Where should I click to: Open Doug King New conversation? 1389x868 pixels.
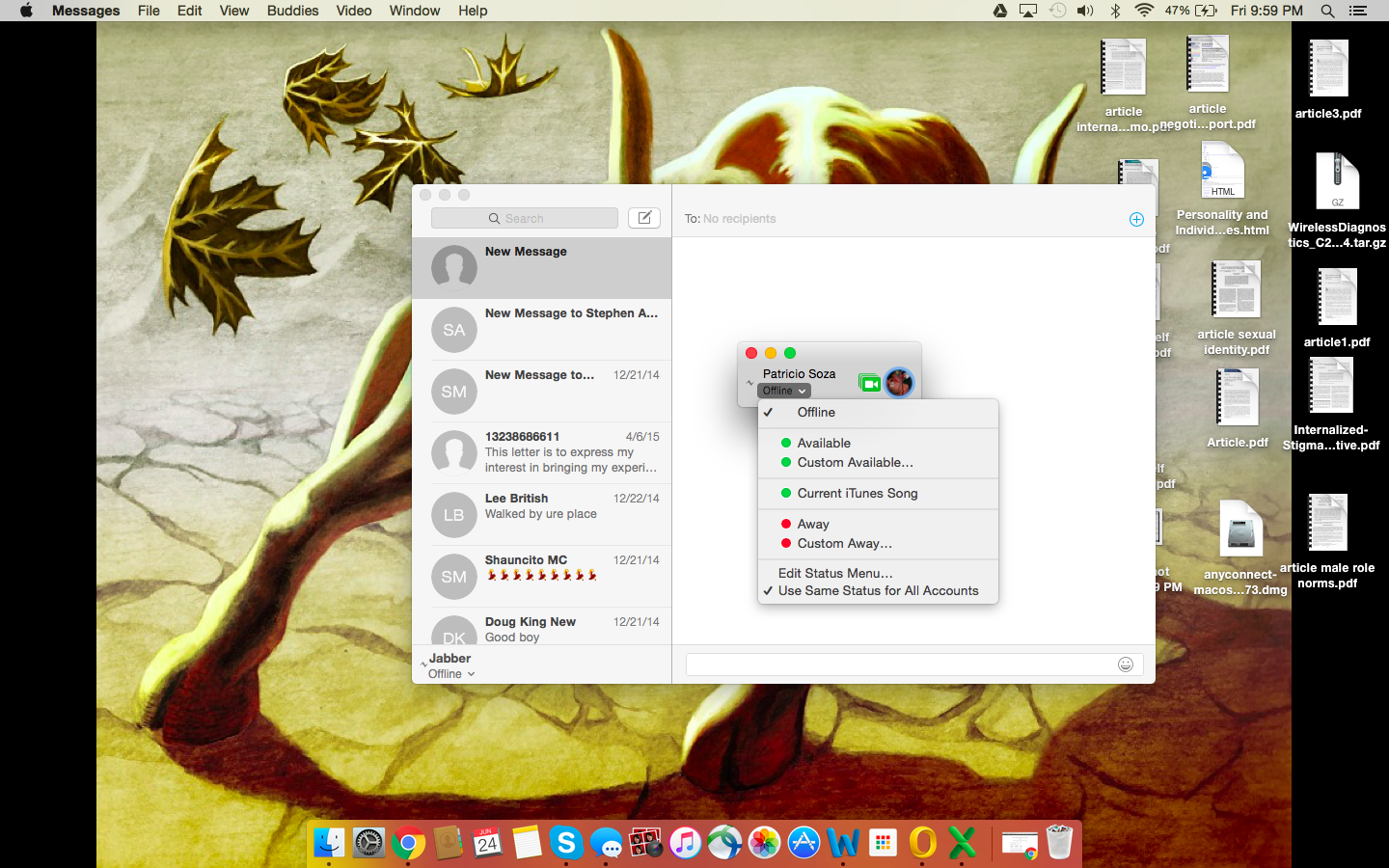click(542, 627)
